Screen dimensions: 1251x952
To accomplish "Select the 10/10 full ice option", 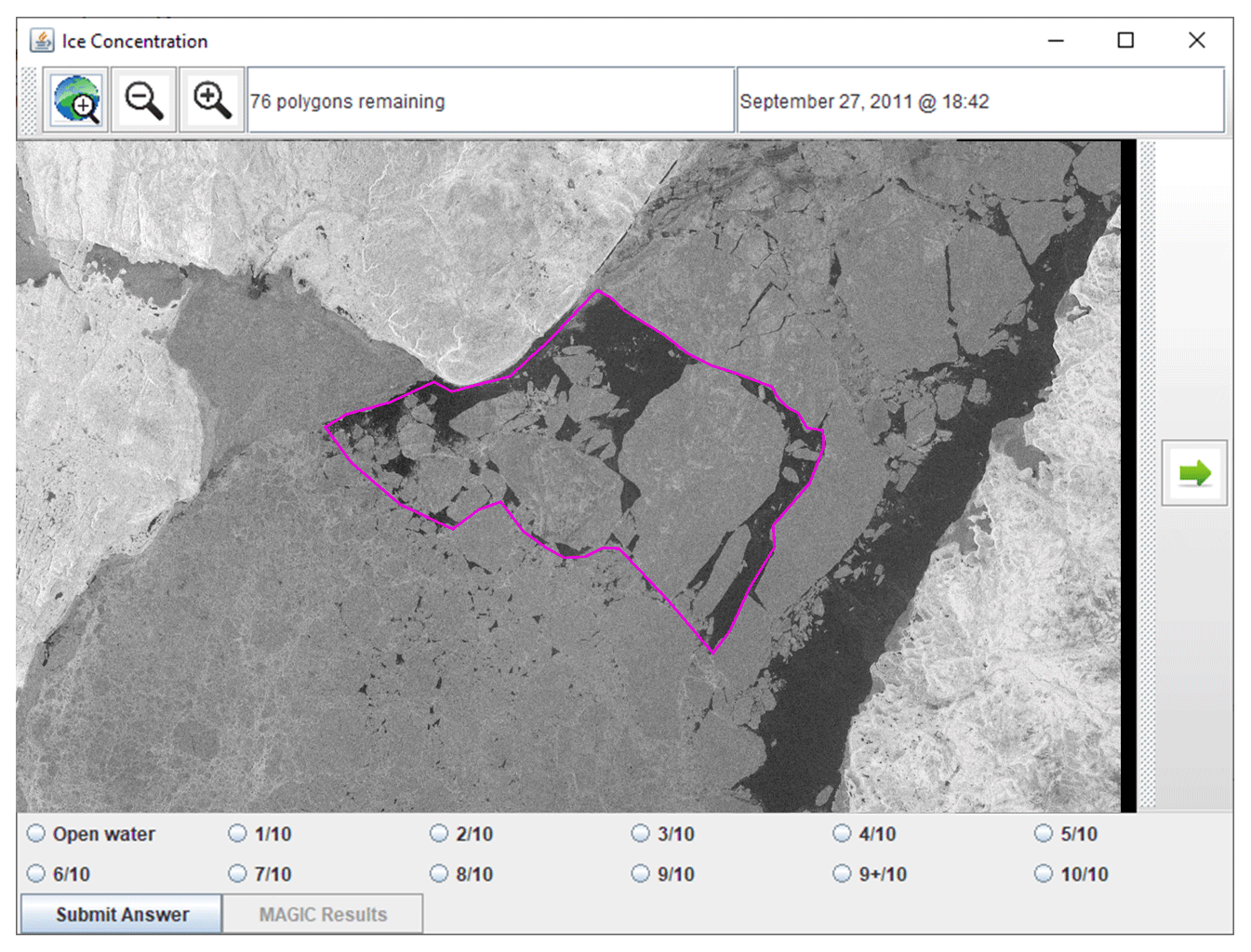I will point(1044,874).
